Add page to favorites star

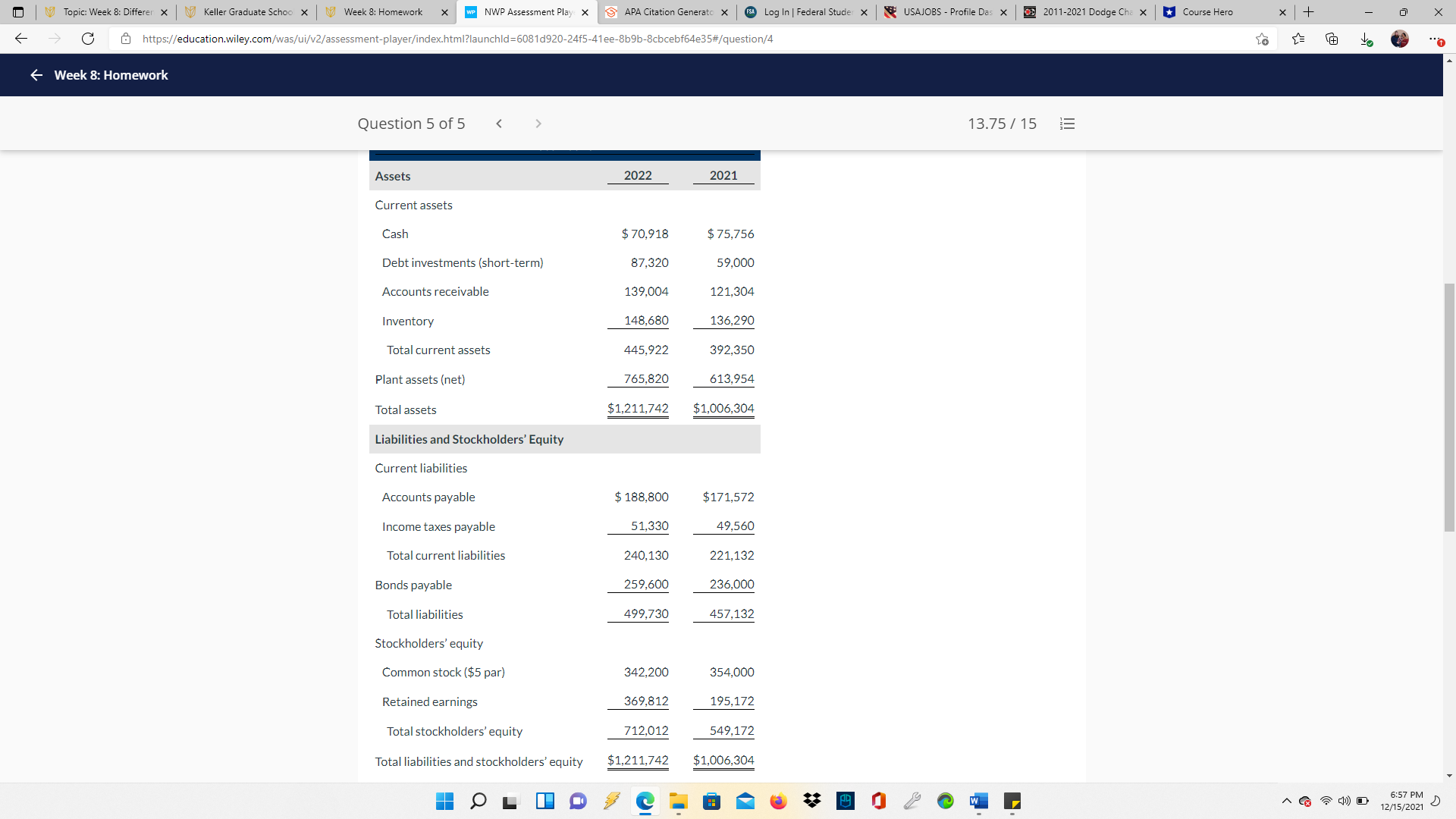click(1262, 39)
